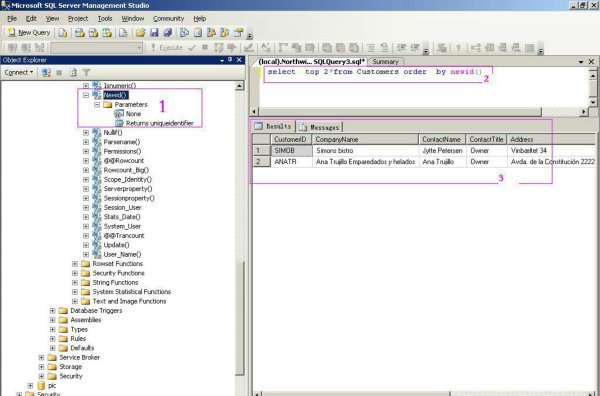This screenshot has height=396, width=600.
Task: Click the Open File folder icon
Action: (x=140, y=33)
